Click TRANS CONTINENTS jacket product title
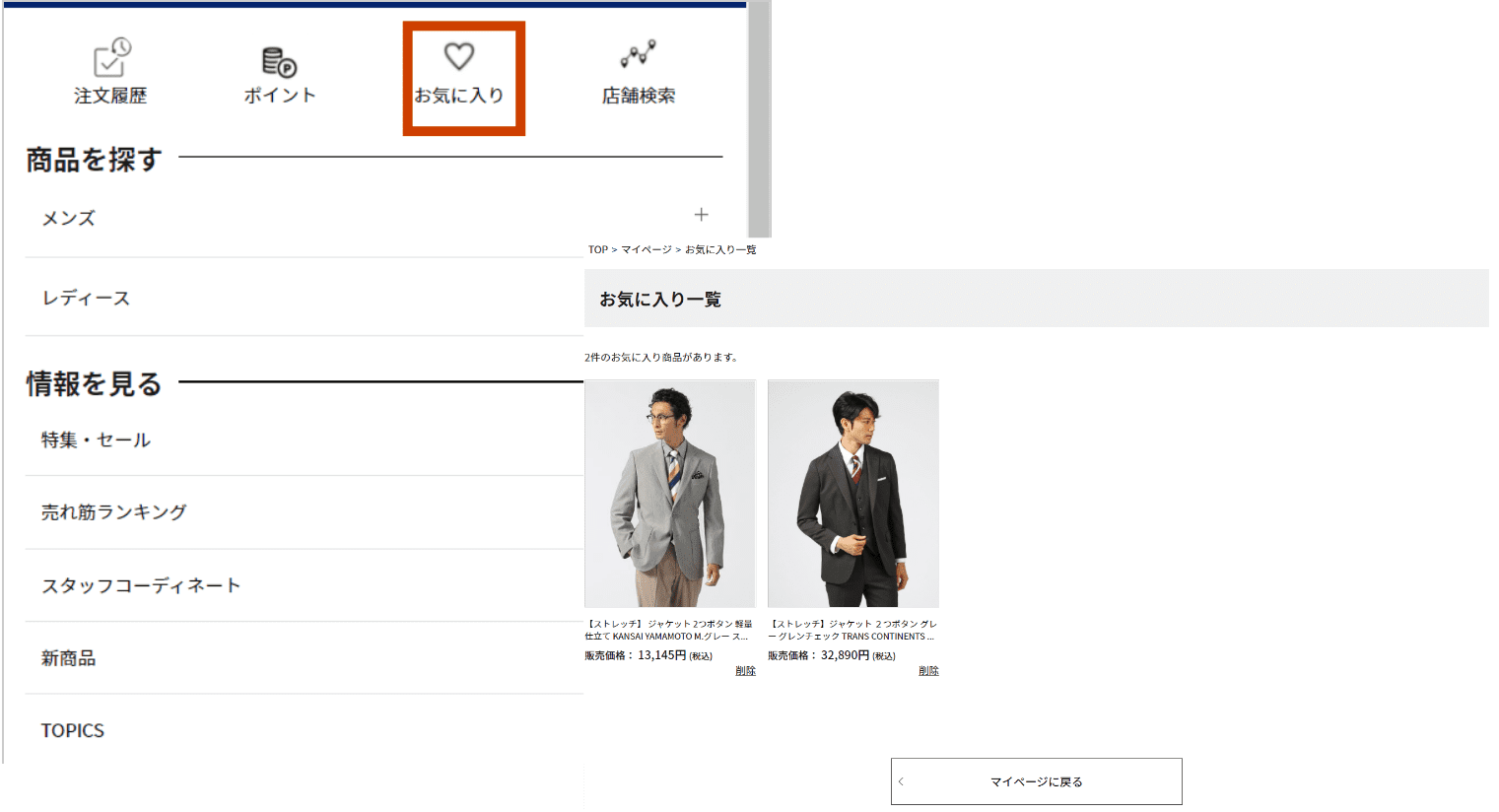Image resolution: width=1499 pixels, height=812 pixels. [852, 630]
